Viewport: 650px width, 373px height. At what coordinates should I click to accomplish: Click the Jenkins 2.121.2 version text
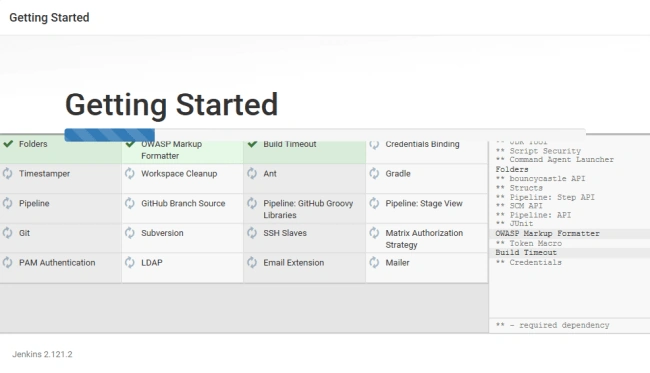pyautogui.click(x=42, y=354)
